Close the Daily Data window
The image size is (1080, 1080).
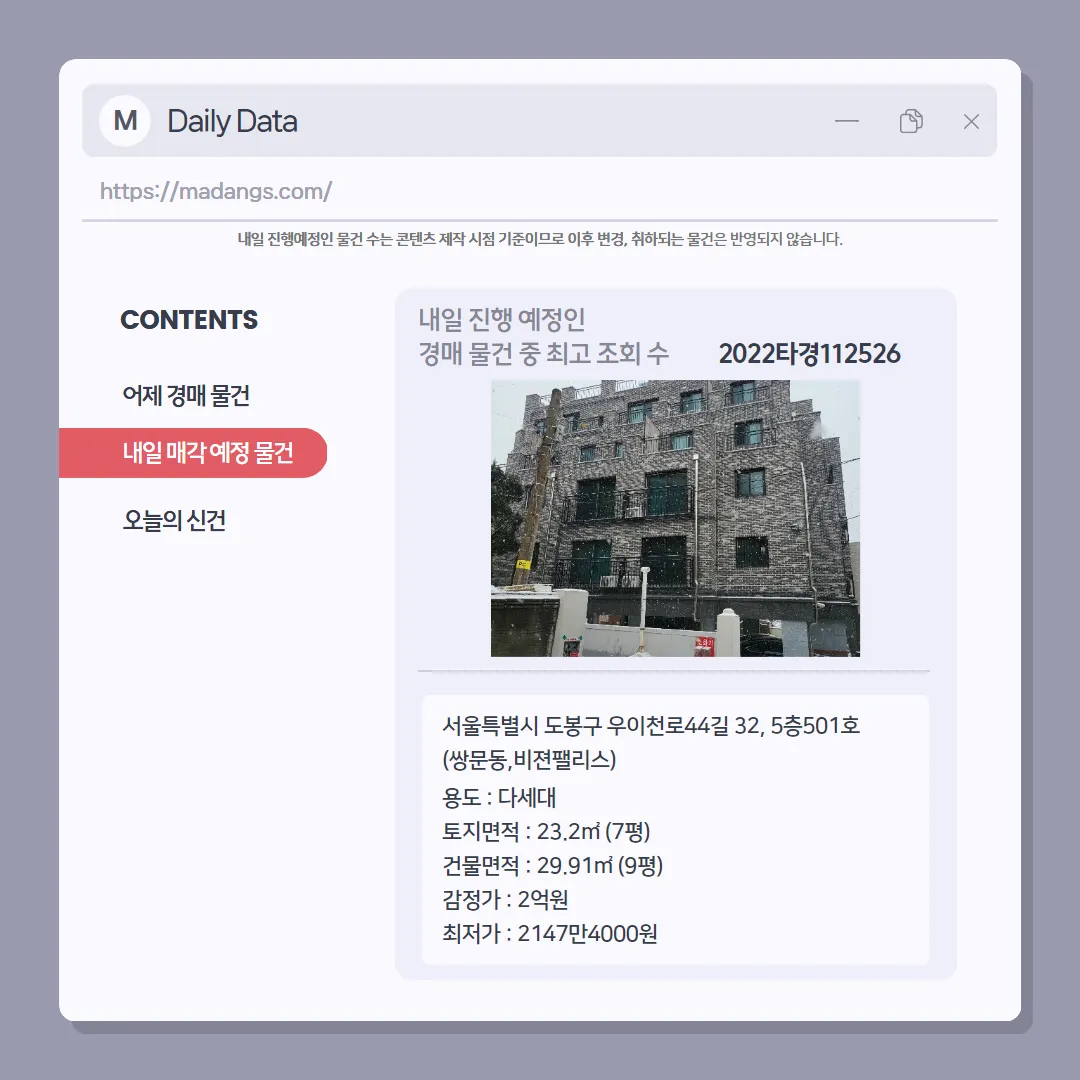tap(971, 121)
